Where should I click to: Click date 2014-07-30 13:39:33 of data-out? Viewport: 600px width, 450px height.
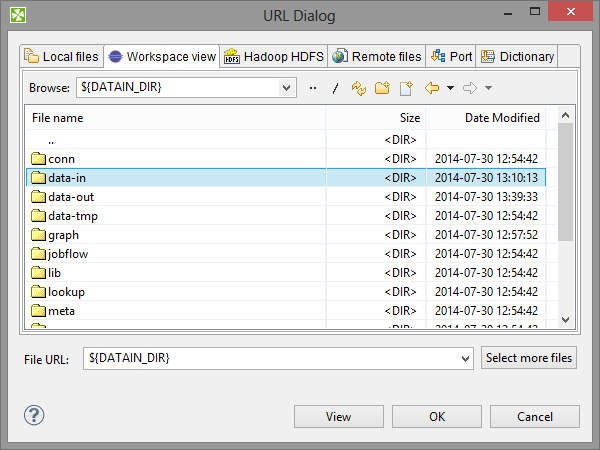click(486, 197)
